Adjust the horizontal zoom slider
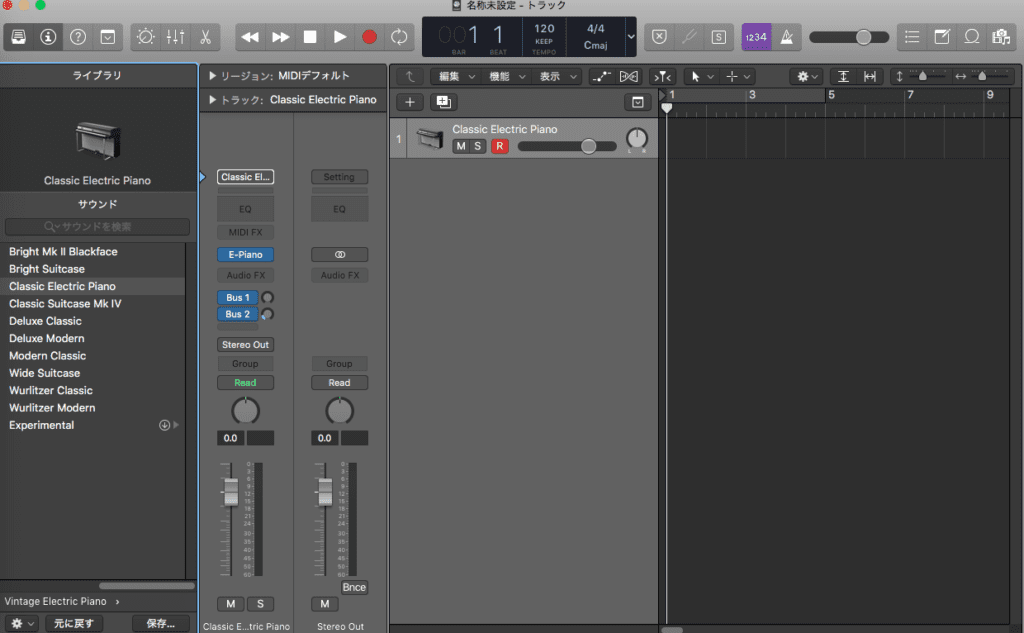 click(982, 76)
